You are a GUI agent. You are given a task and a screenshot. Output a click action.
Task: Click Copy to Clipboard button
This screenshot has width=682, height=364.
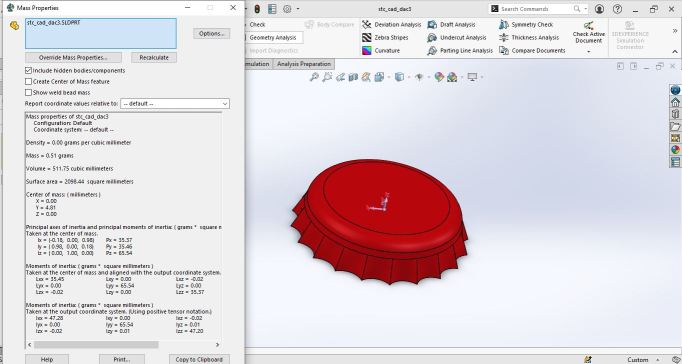pos(199,359)
